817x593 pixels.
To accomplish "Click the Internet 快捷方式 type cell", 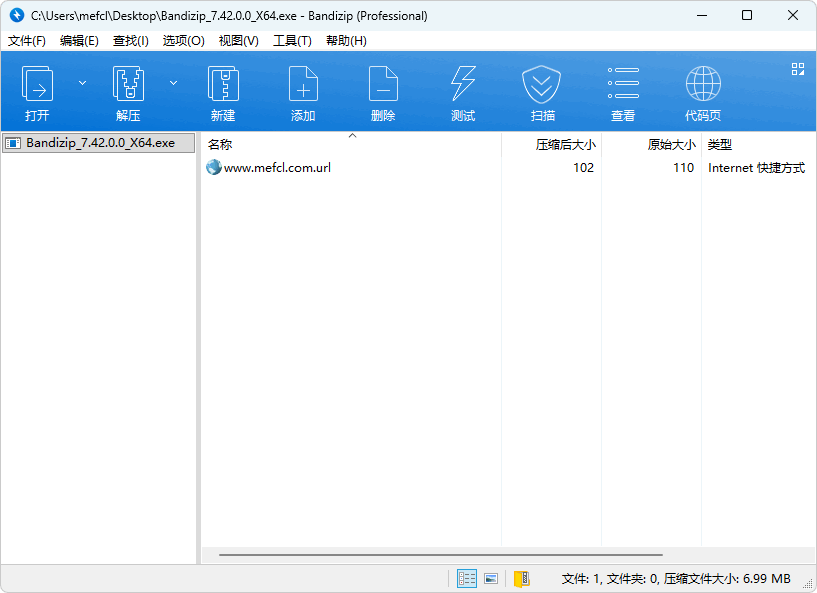I will coord(756,168).
